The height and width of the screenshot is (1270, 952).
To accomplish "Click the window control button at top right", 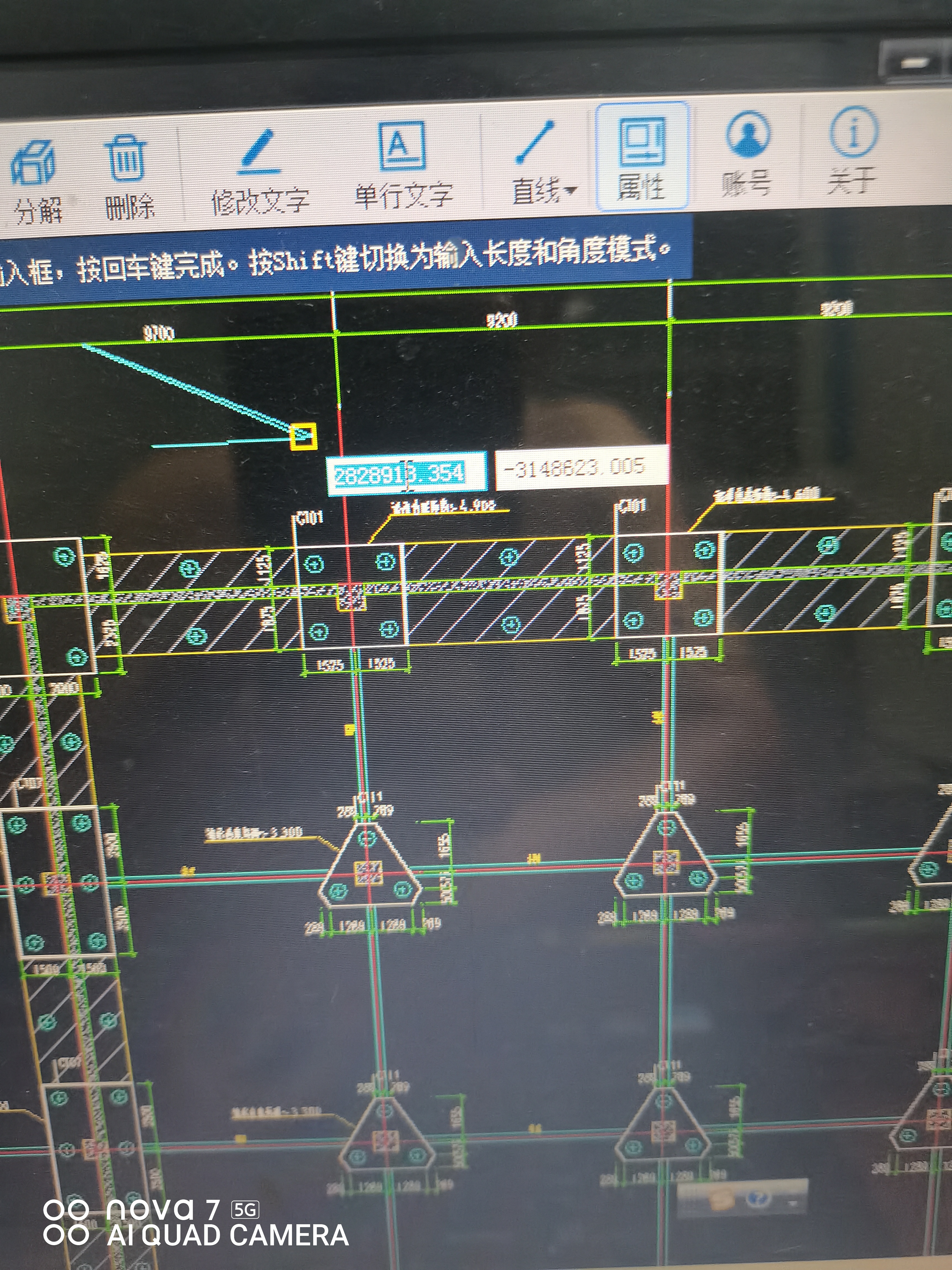I will tap(915, 62).
